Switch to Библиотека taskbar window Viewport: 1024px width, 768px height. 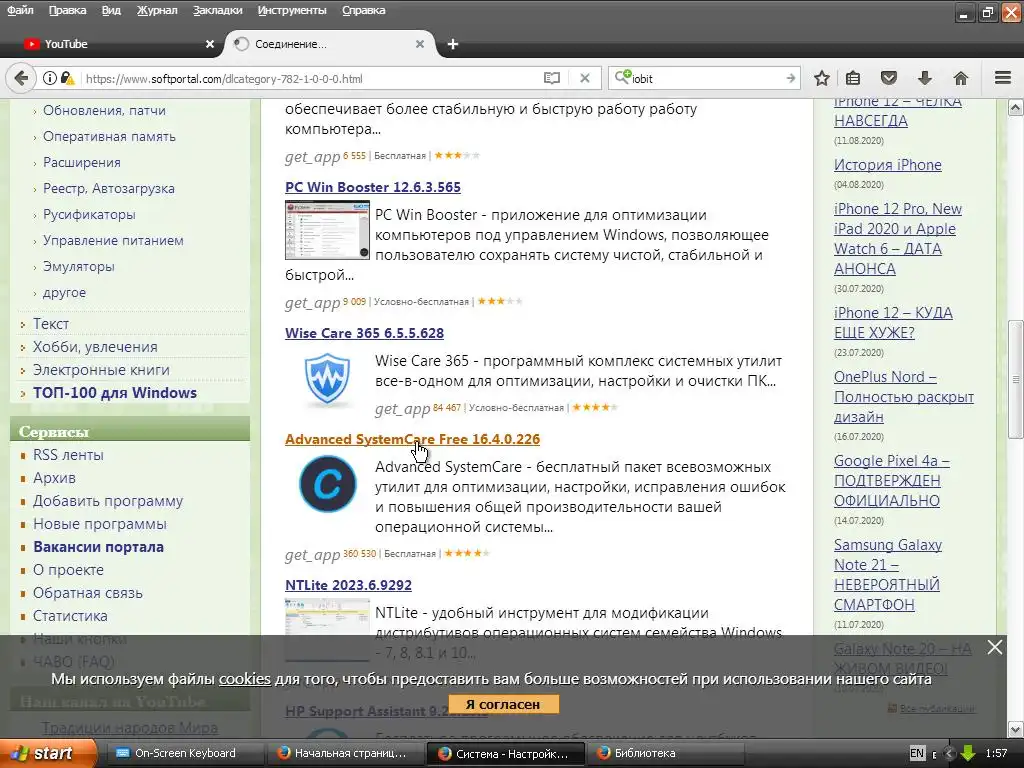click(666, 753)
